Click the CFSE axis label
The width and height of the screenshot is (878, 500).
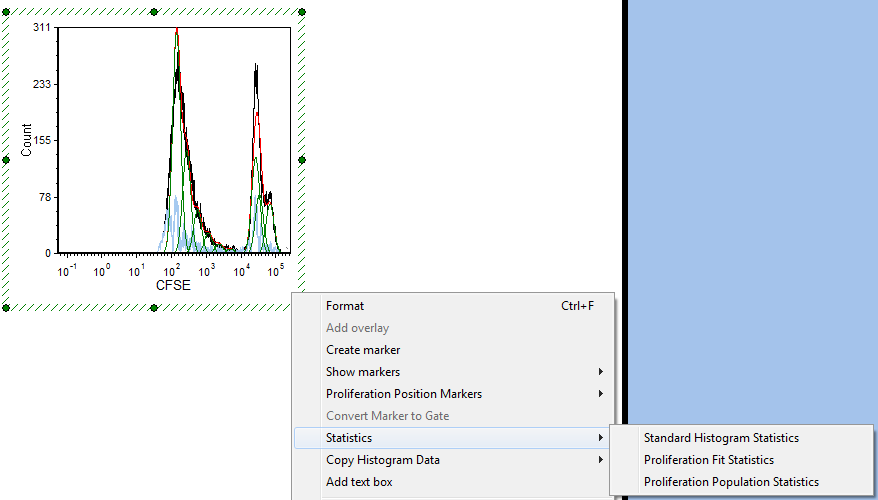click(x=173, y=286)
